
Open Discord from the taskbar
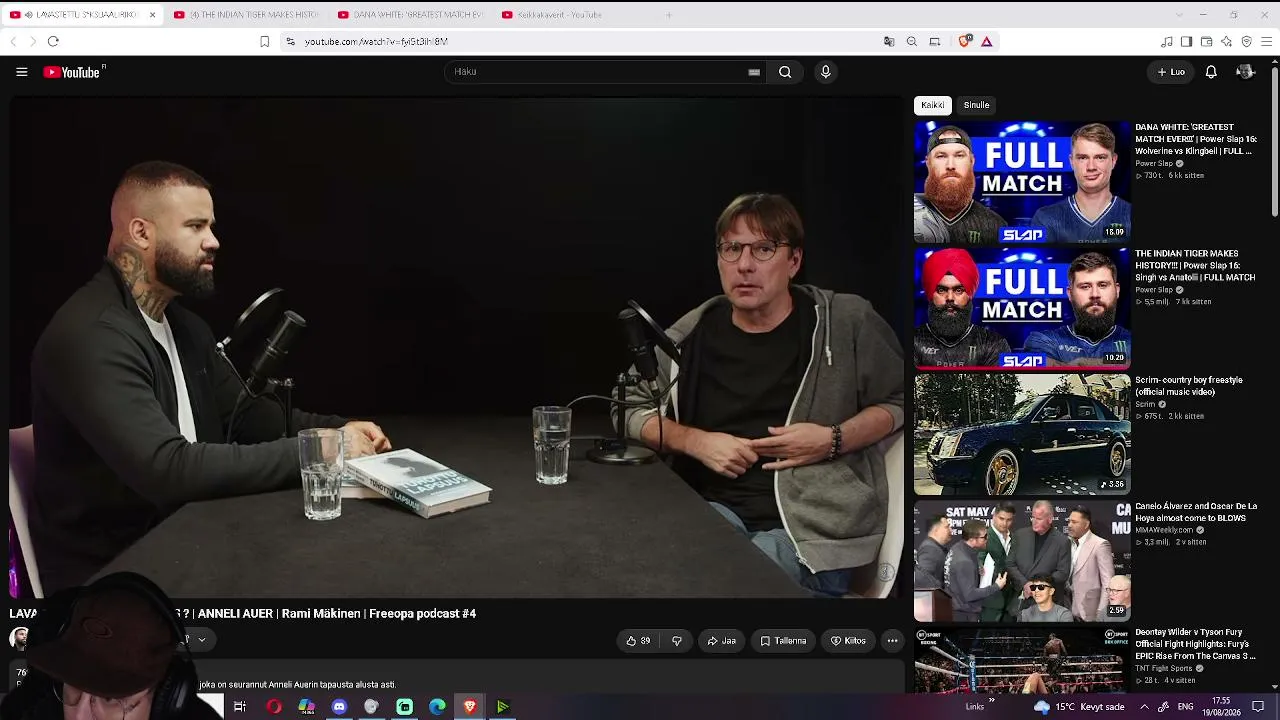pyautogui.click(x=339, y=707)
